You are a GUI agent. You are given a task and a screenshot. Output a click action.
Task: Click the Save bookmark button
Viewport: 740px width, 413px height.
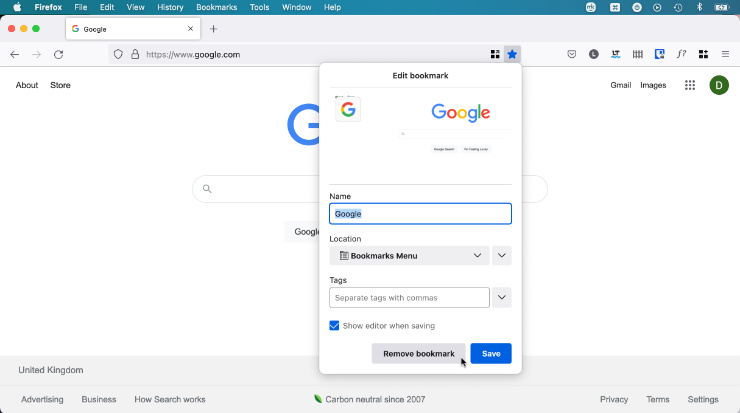tap(491, 354)
